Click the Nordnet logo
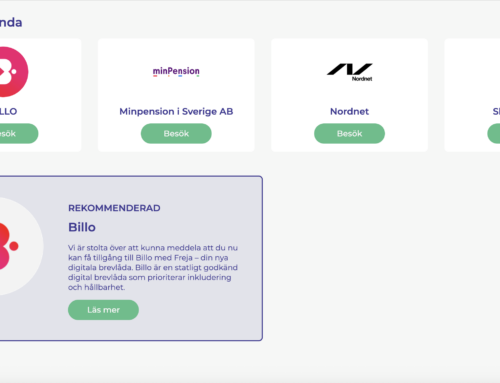500x383 pixels. 350,72
